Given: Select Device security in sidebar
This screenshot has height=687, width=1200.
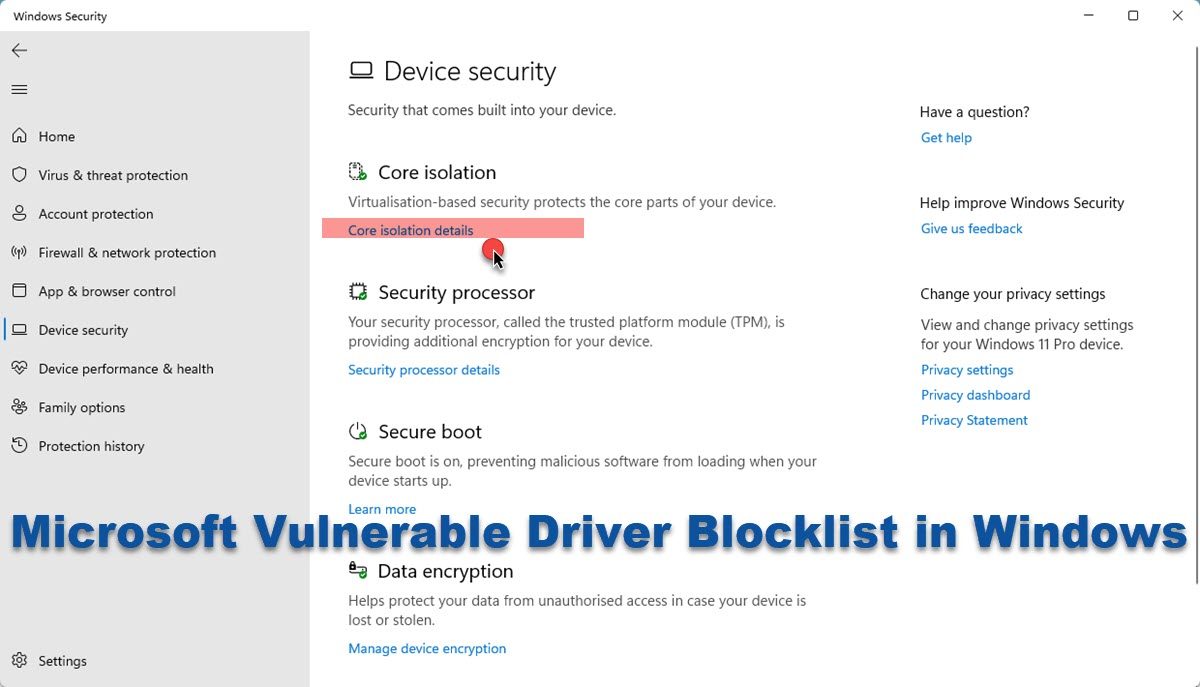Looking at the screenshot, I should pos(83,330).
